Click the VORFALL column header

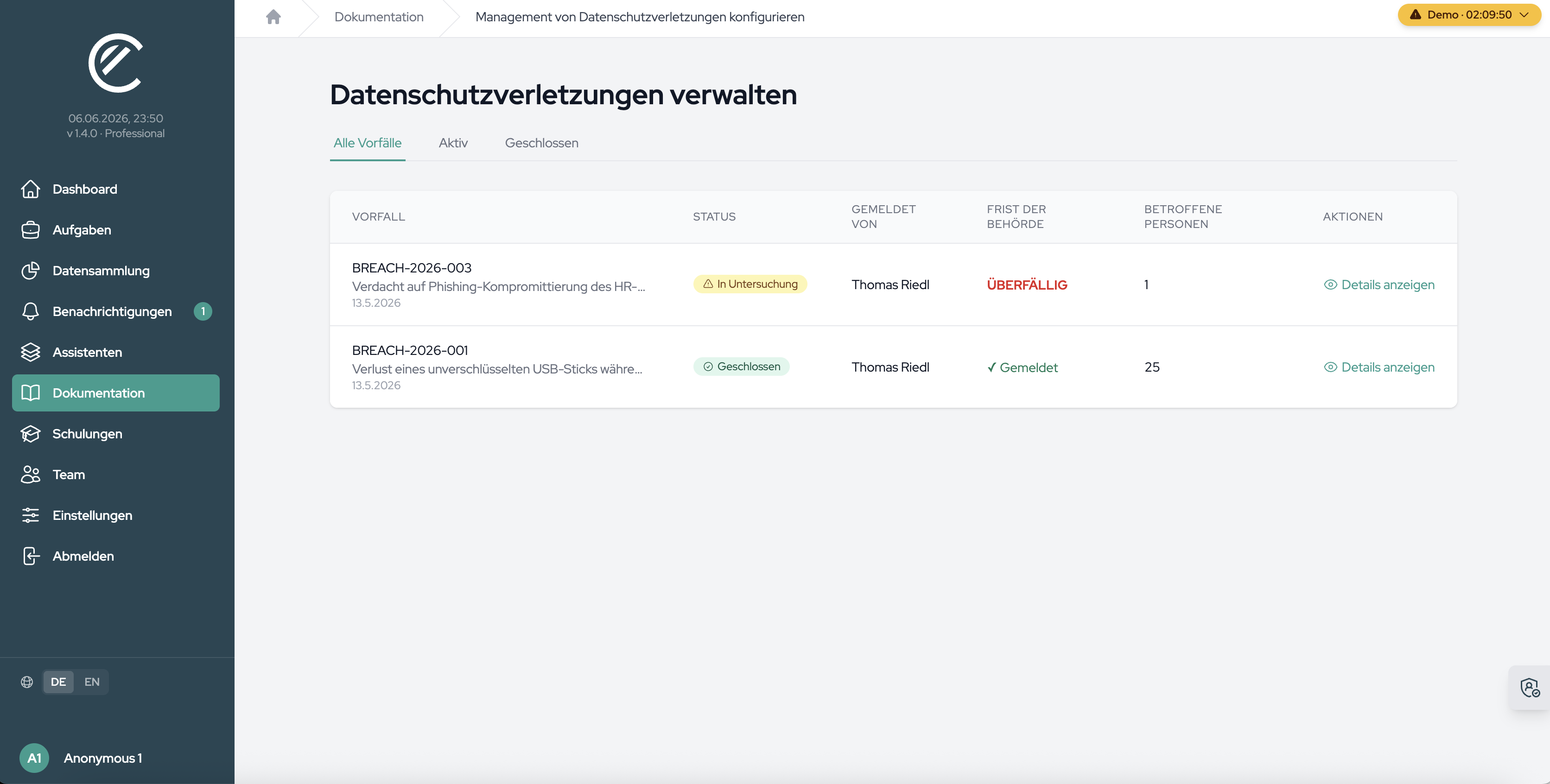click(x=379, y=216)
